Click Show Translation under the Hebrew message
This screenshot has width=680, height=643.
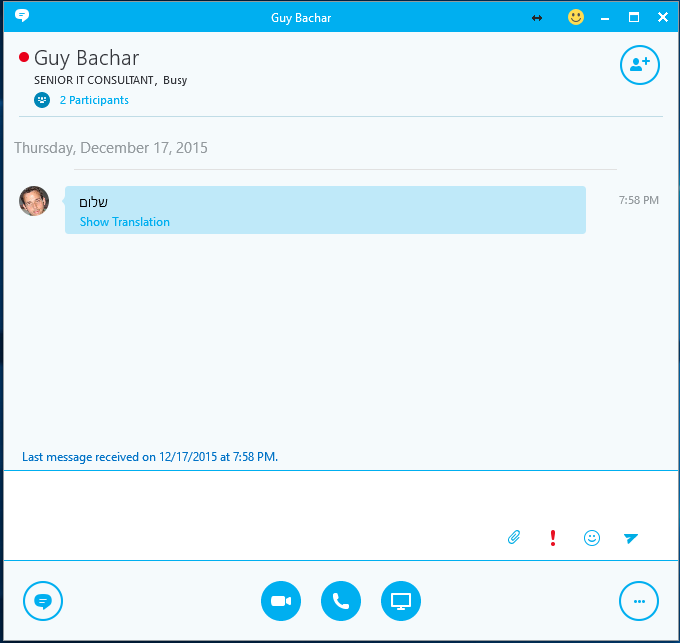(x=125, y=222)
